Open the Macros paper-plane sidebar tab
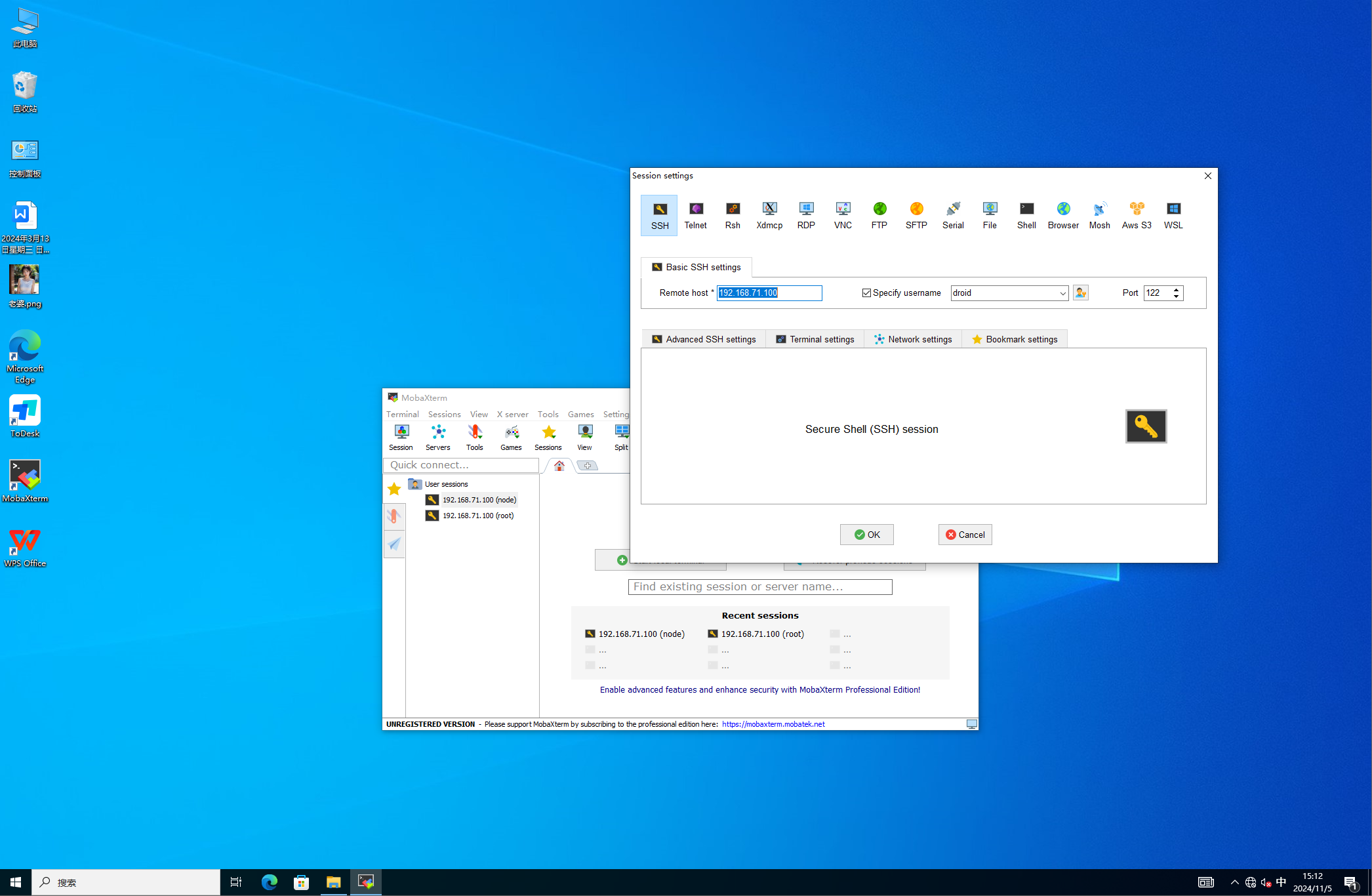Viewport: 1372px width, 896px height. click(x=394, y=544)
